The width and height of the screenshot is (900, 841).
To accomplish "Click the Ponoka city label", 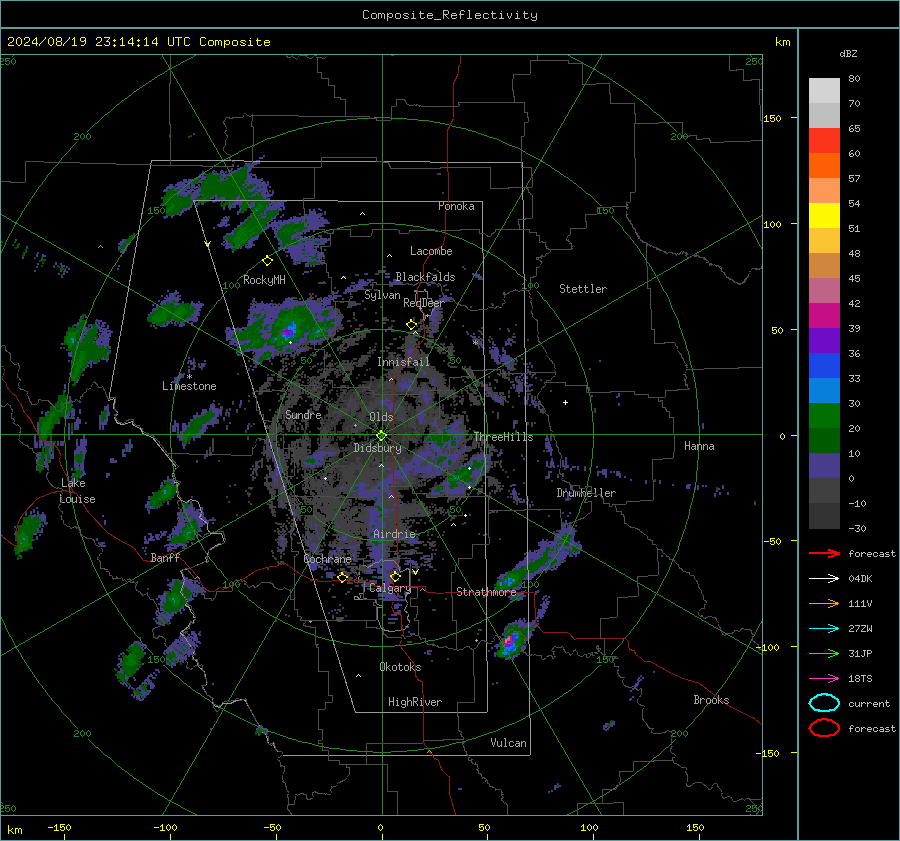I will tap(456, 206).
